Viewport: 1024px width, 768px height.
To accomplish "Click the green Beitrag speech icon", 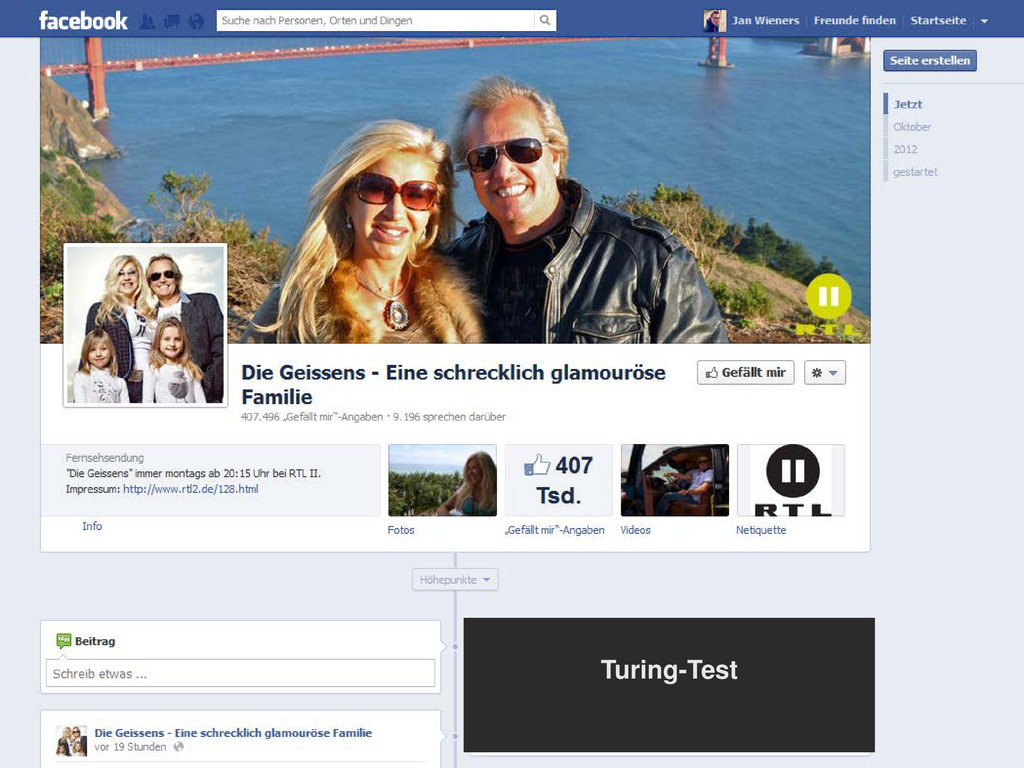I will click(63, 641).
